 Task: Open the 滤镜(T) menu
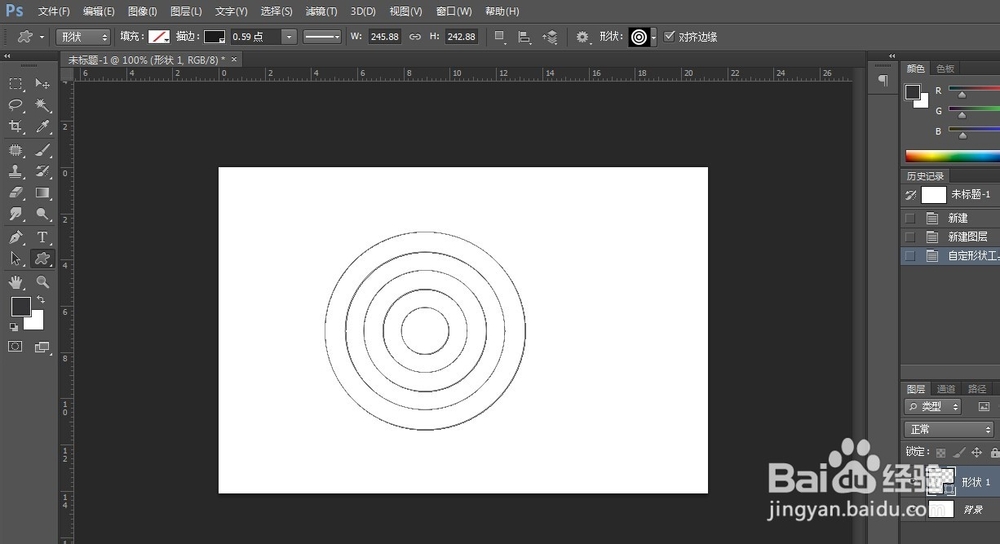[320, 11]
